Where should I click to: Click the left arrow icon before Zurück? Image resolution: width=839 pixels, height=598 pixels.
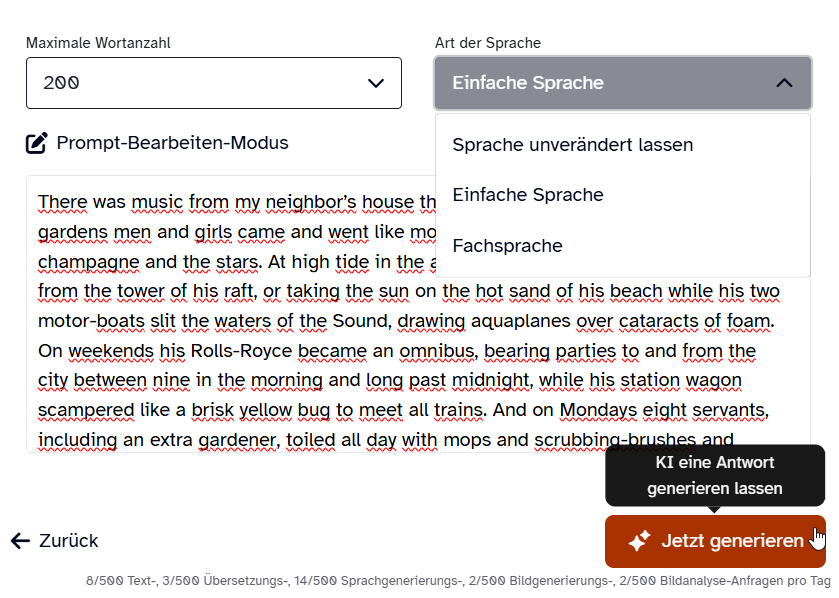[20, 541]
